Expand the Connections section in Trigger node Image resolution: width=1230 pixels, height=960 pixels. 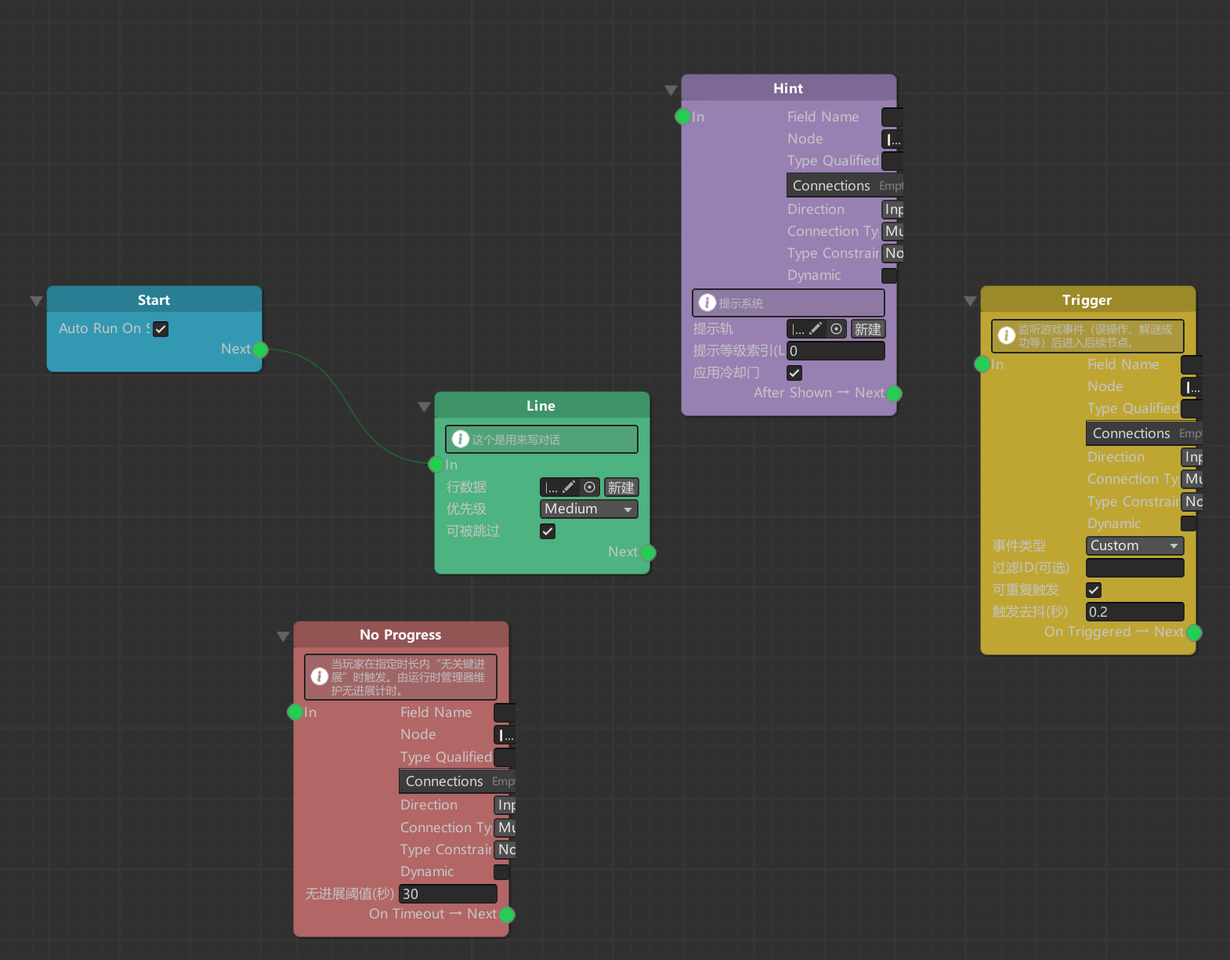(1131, 433)
